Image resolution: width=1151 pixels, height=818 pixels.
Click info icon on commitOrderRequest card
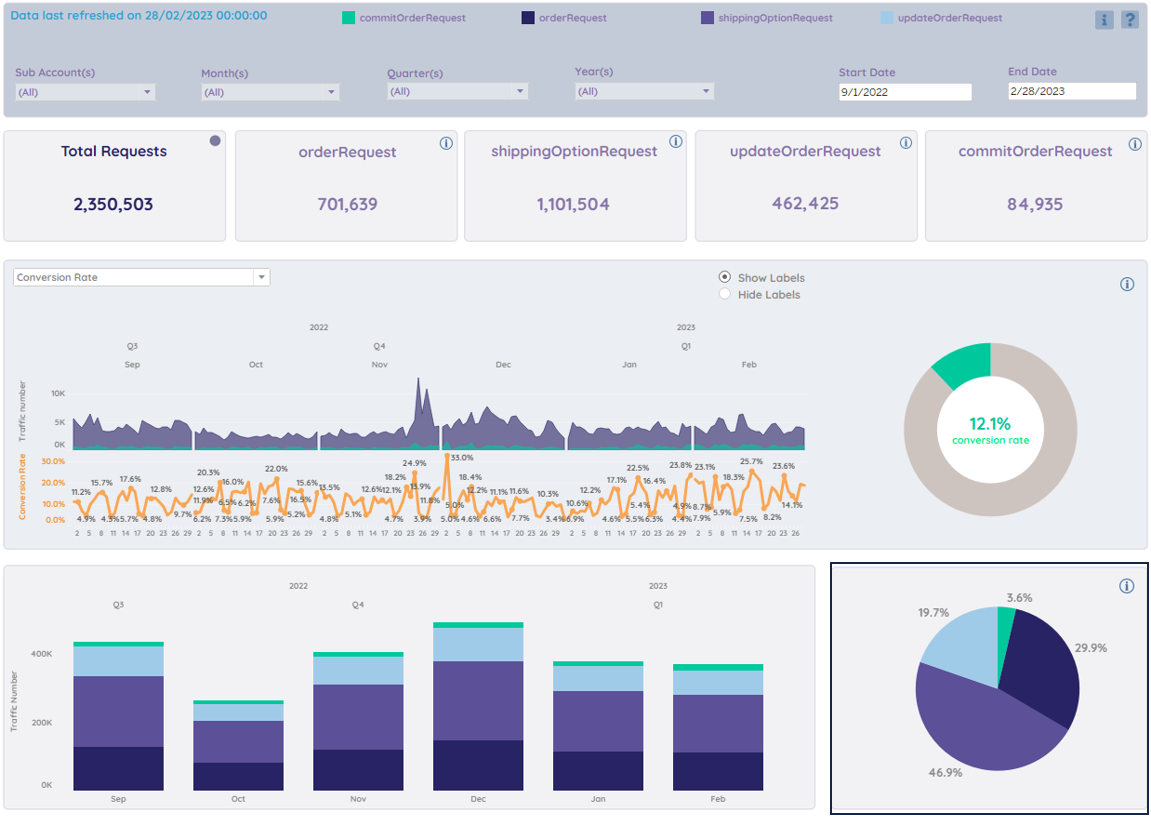[1136, 143]
